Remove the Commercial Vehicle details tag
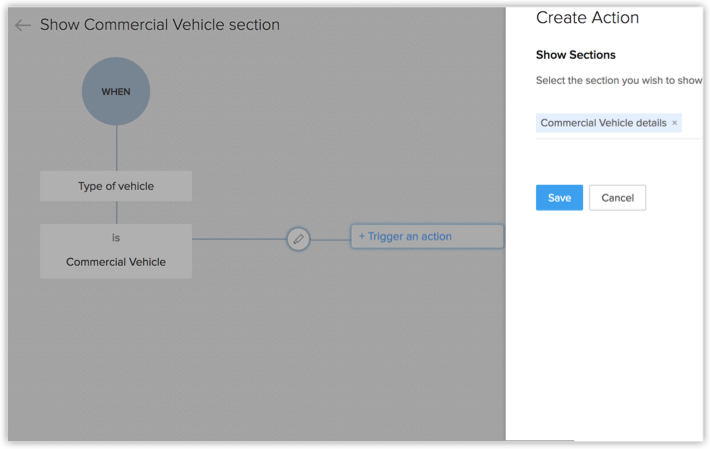The width and height of the screenshot is (710, 449). (675, 123)
